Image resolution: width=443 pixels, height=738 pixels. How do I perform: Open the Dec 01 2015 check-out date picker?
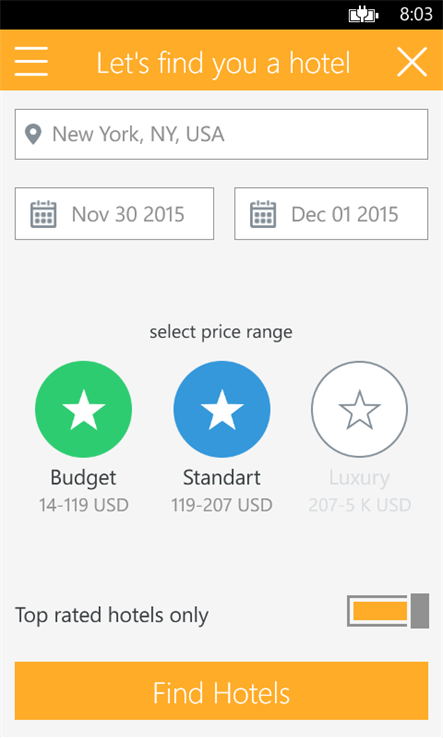[331, 214]
